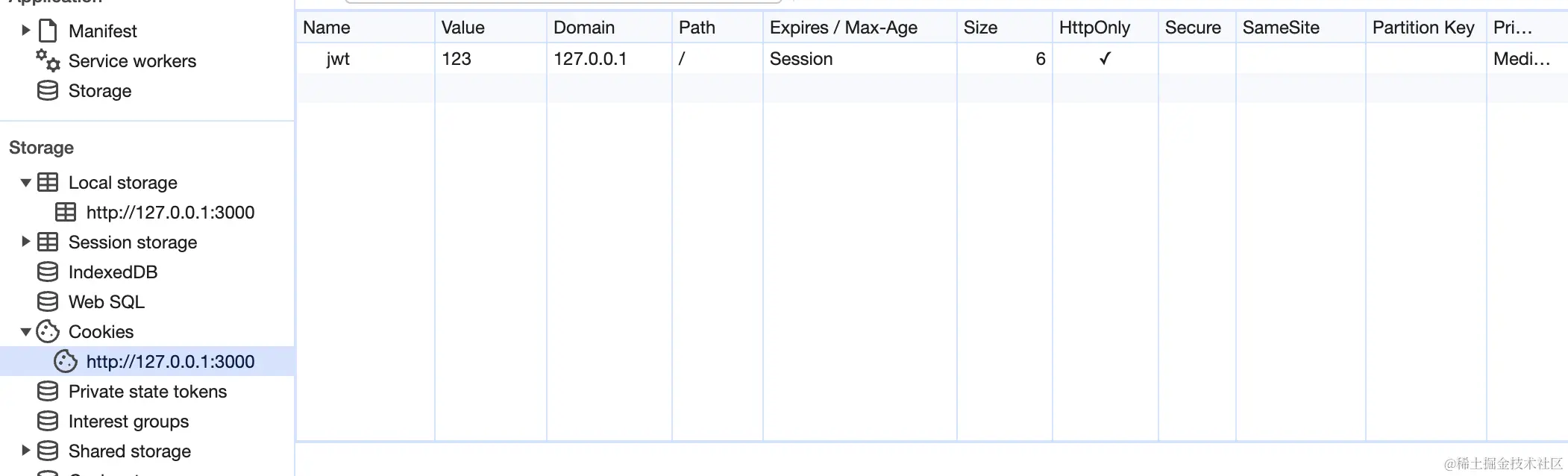Click the Local storage table icon

48,182
